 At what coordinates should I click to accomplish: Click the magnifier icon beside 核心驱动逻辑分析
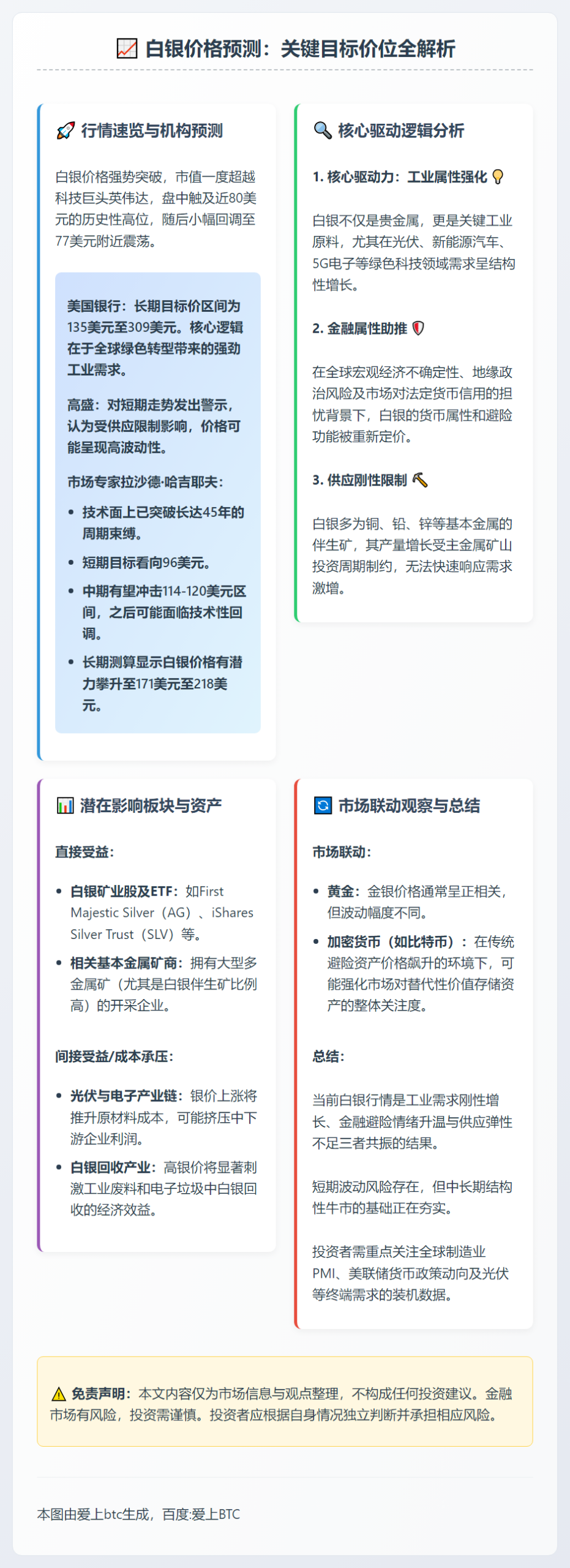click(x=322, y=130)
